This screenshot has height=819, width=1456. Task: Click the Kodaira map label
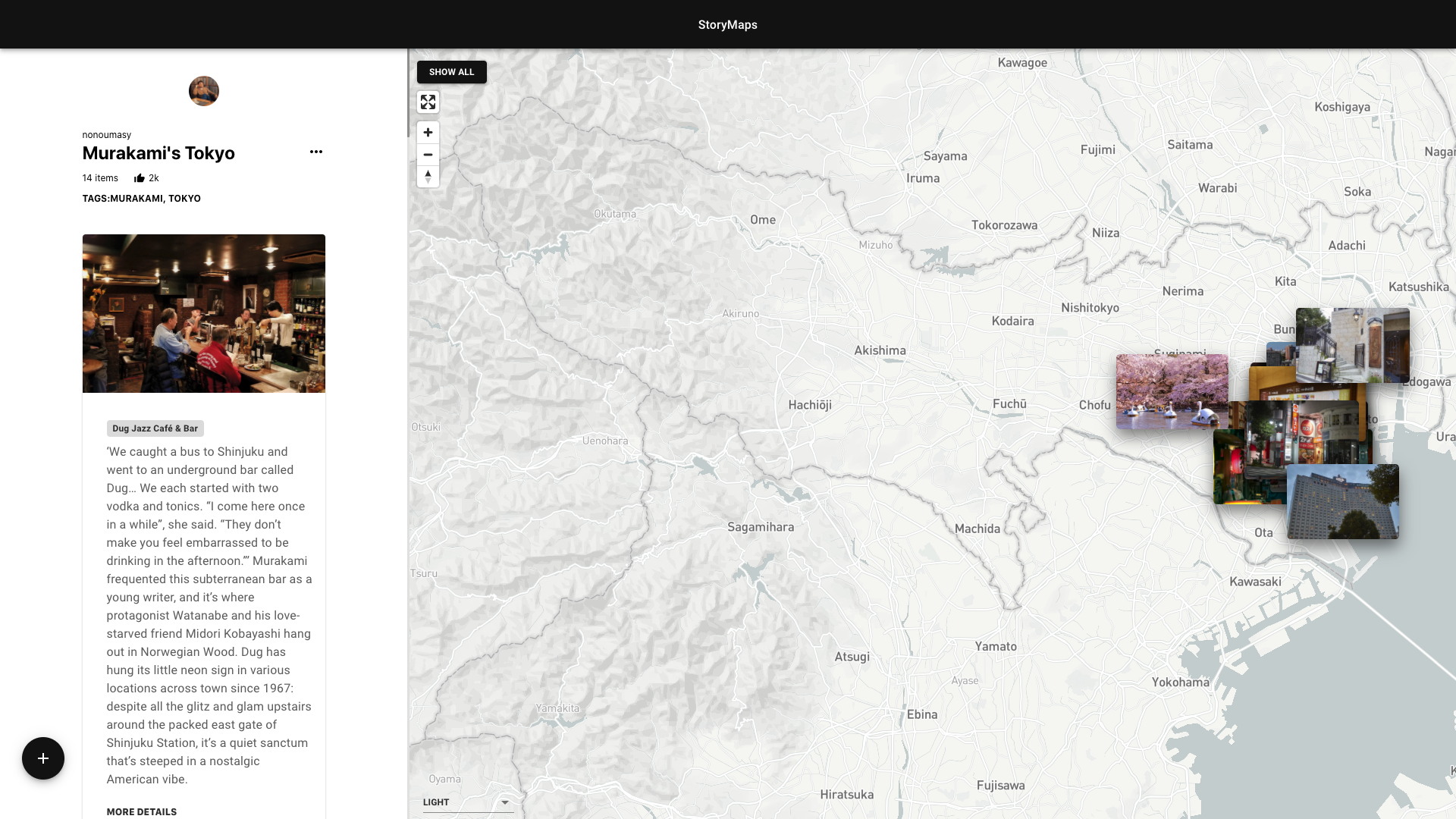(x=1013, y=321)
